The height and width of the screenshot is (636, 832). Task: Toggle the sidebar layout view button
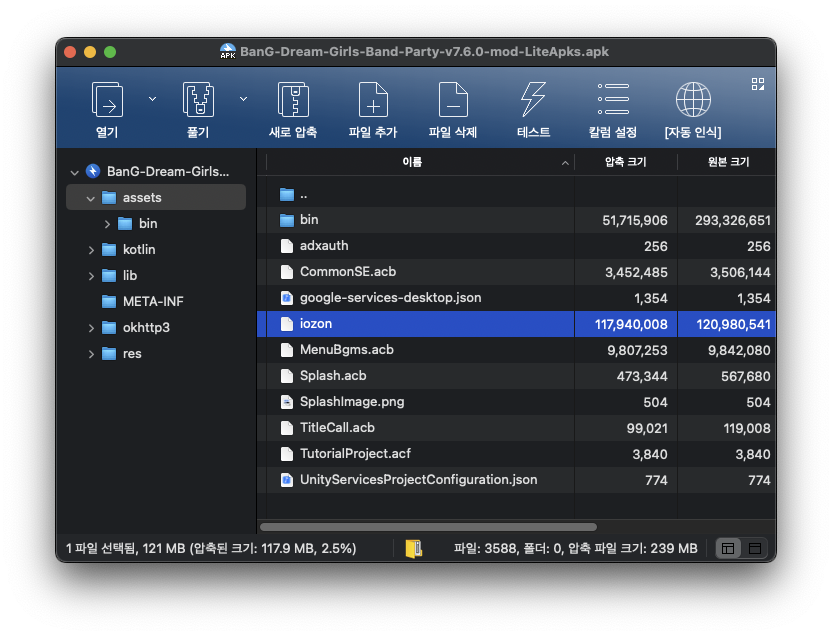tap(728, 548)
